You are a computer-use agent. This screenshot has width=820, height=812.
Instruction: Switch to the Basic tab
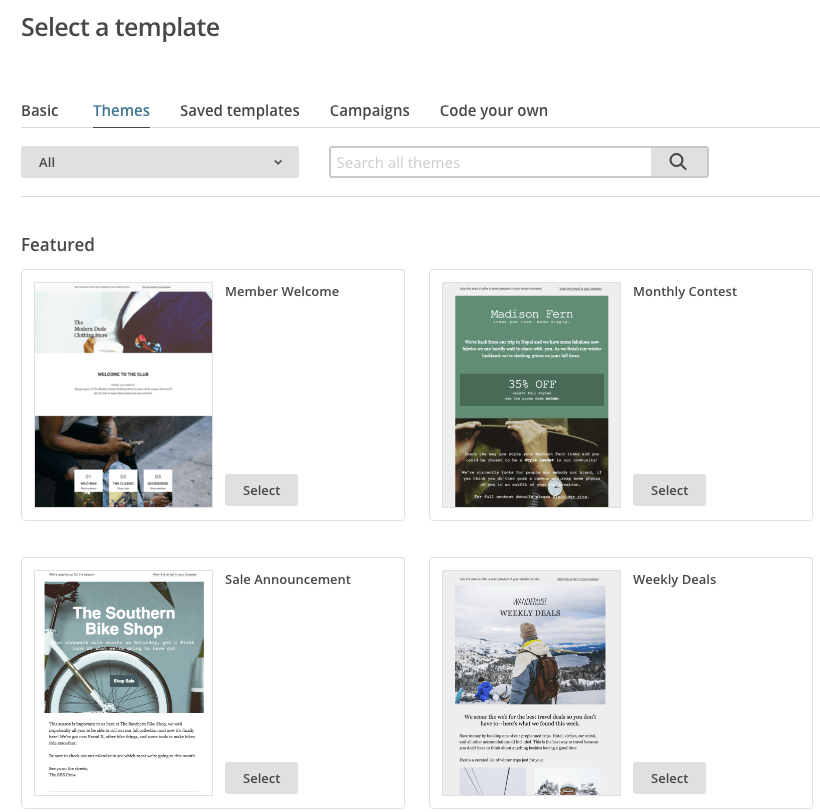coord(40,111)
